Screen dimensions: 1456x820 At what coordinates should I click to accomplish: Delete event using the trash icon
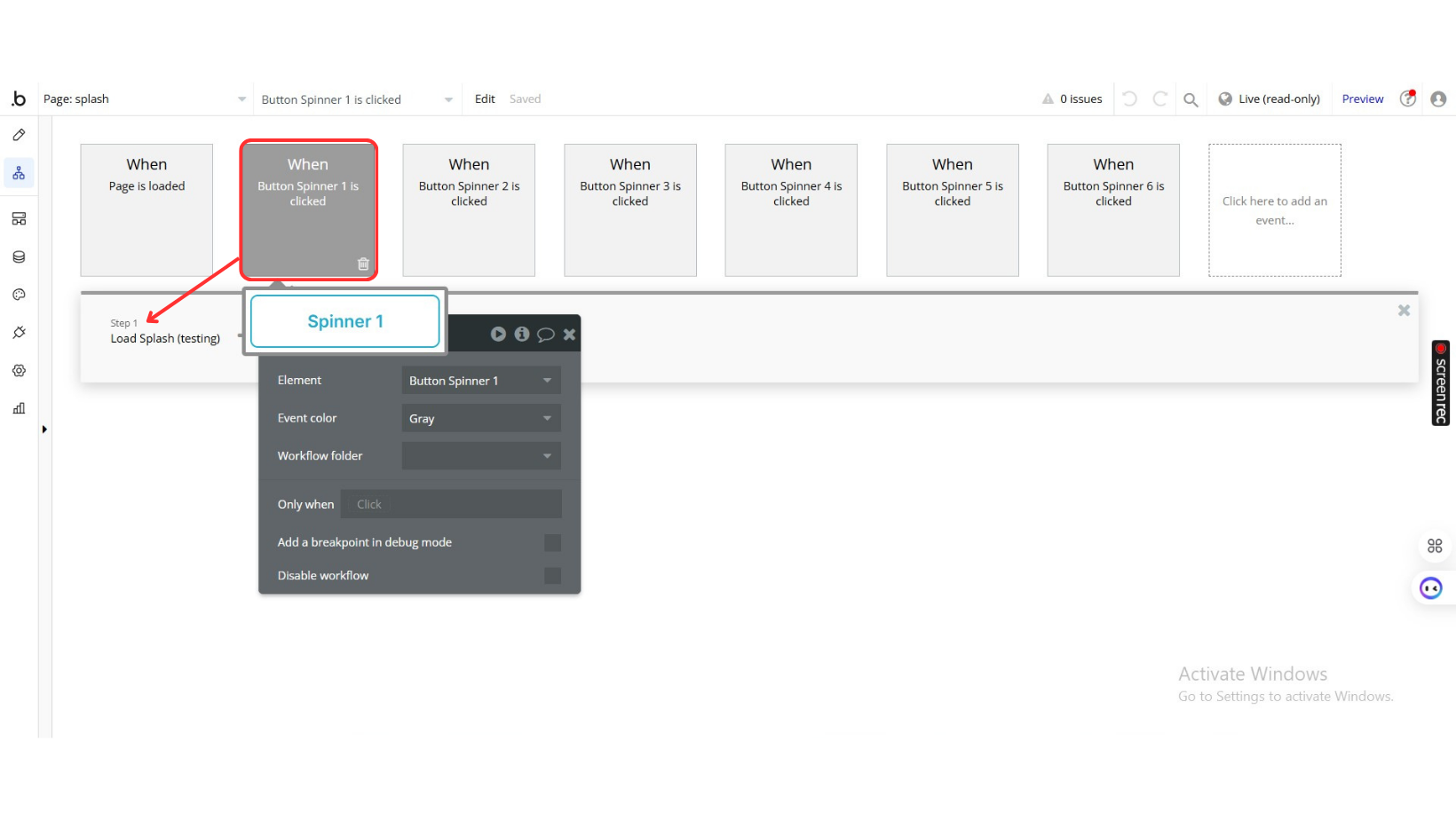363,264
